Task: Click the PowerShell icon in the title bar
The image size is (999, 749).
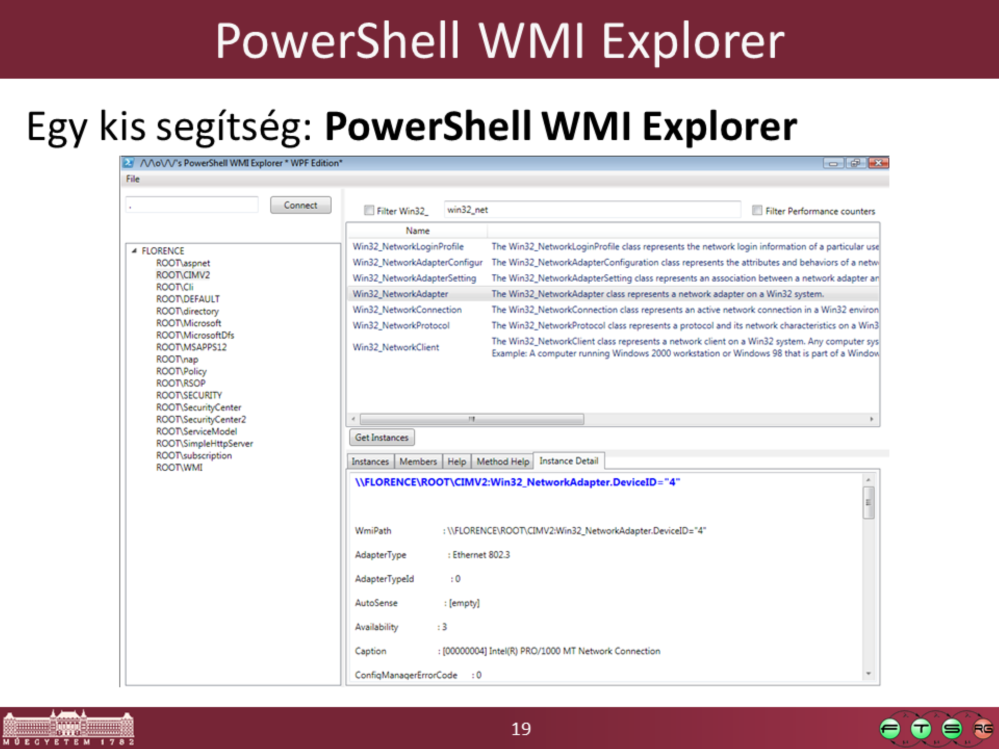Action: 128,163
